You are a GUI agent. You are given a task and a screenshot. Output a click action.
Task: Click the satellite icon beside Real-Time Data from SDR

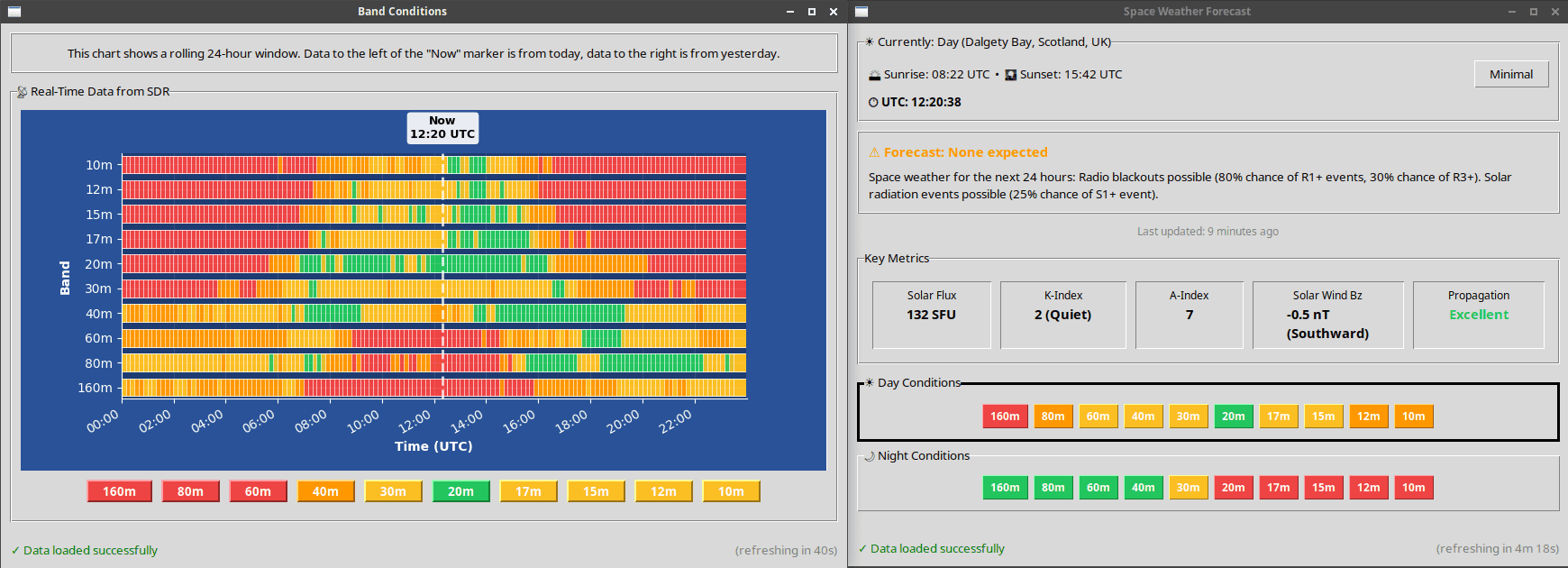pos(22,92)
